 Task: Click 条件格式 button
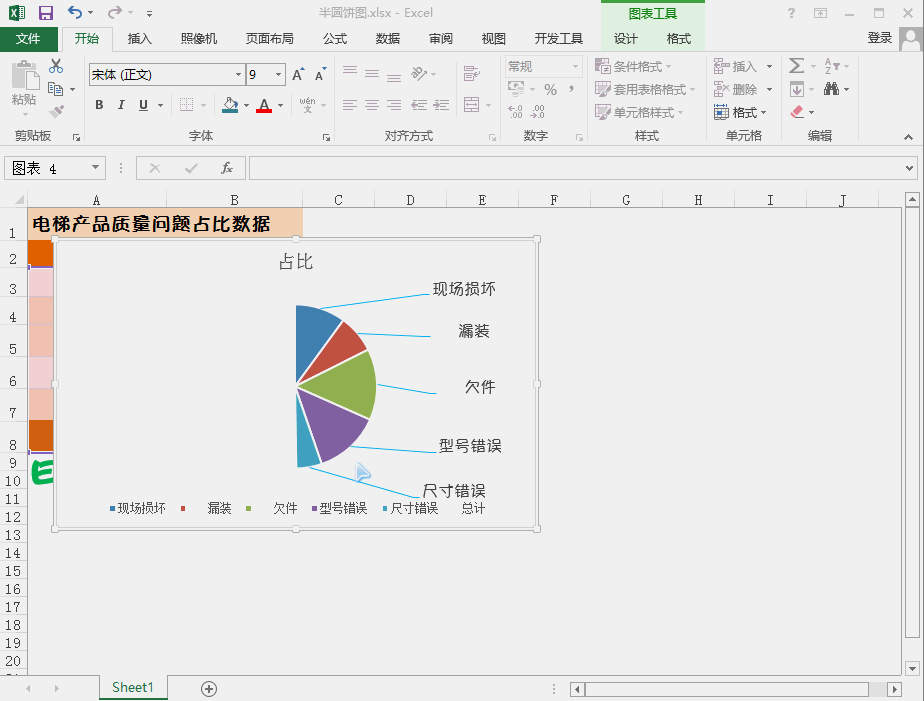tap(633, 66)
